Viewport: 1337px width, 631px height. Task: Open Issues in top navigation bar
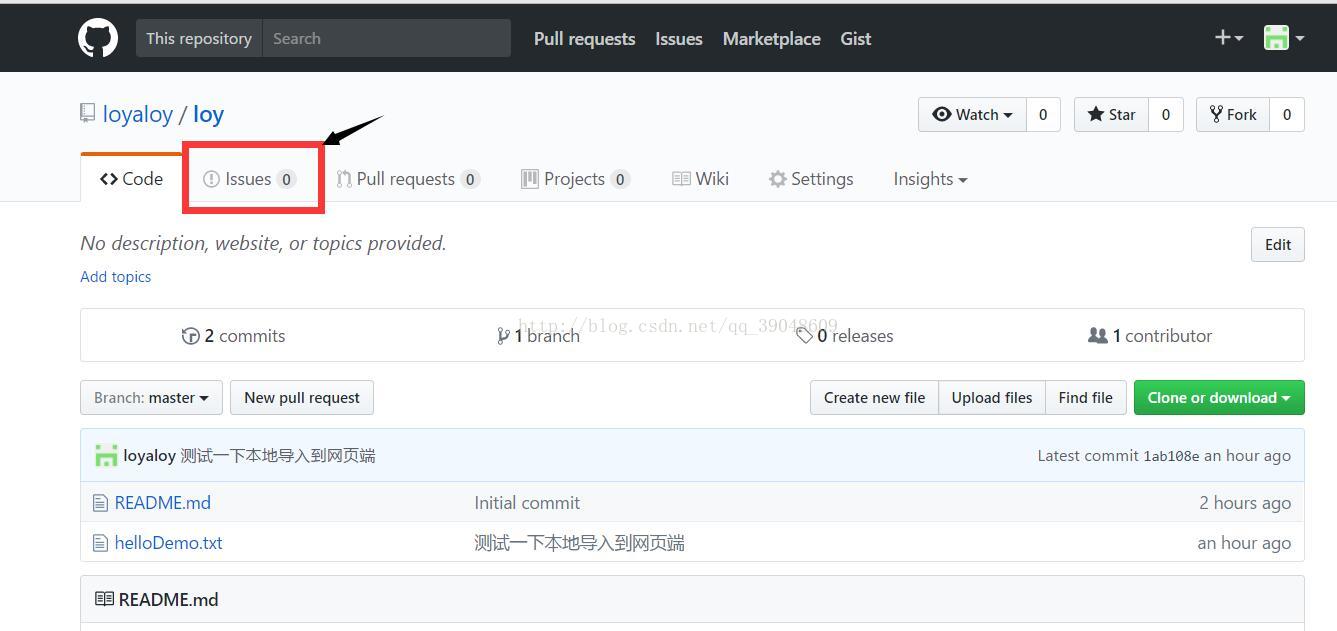point(679,38)
